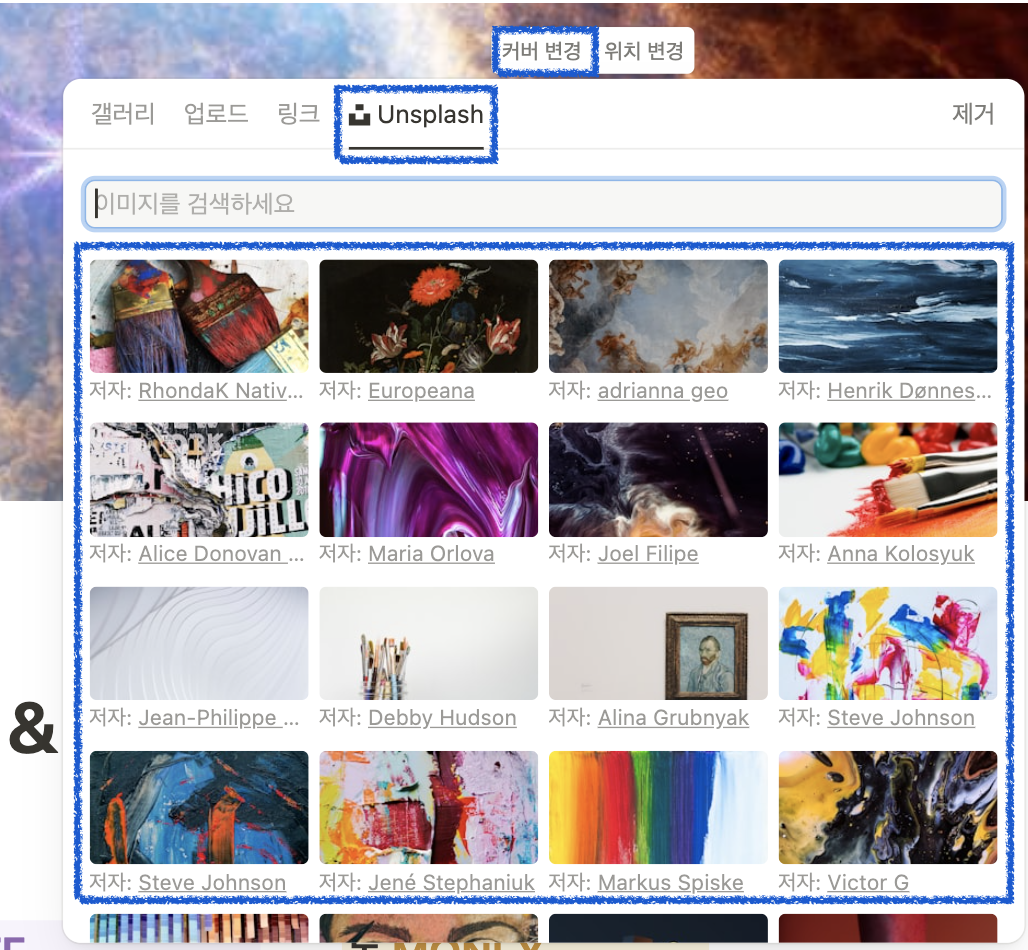Open the 링크 tab
Image resolution: width=1028 pixels, height=950 pixels.
[297, 114]
